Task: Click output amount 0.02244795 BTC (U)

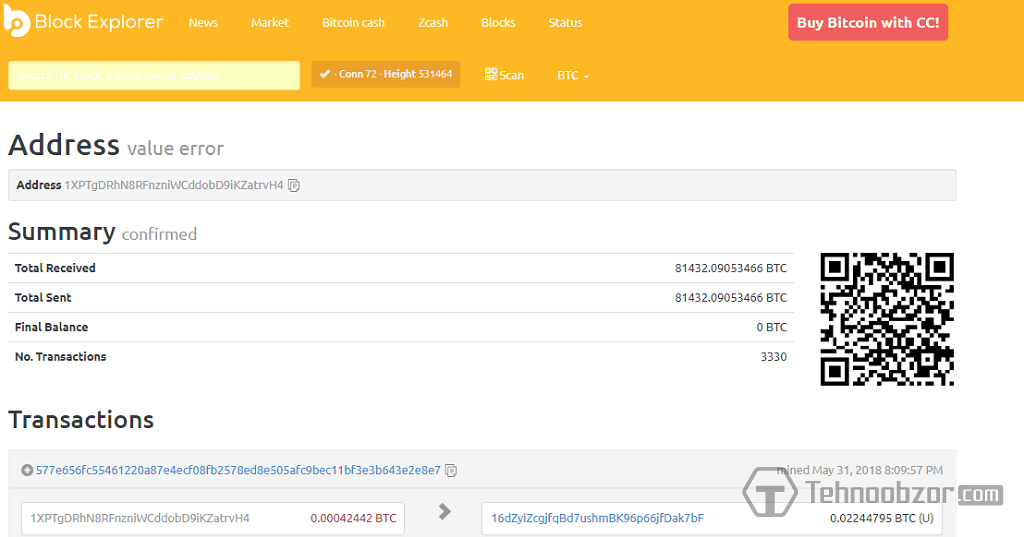Action: pos(882,518)
